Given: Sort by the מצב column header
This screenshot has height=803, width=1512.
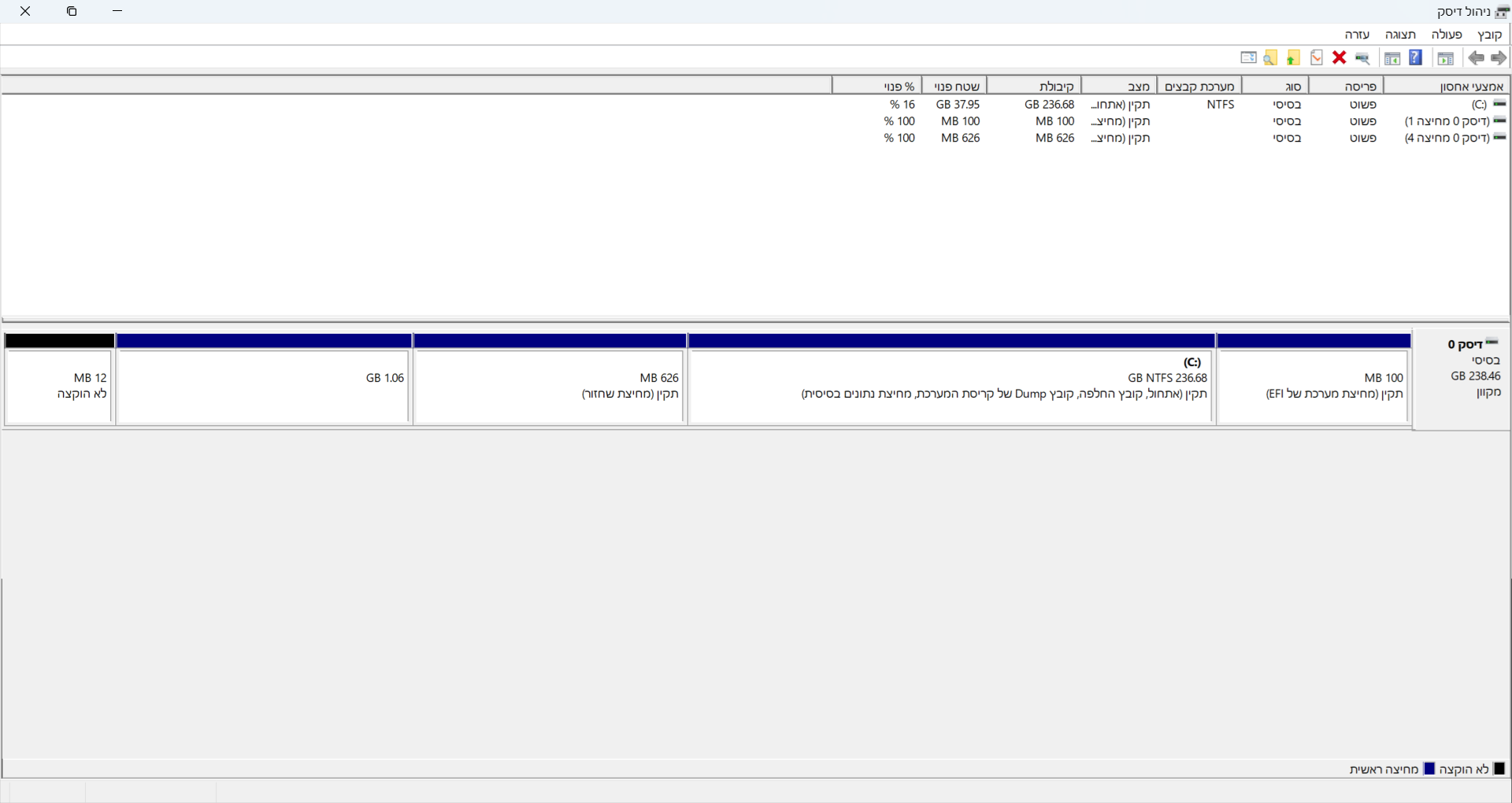Looking at the screenshot, I should click(x=1119, y=86).
